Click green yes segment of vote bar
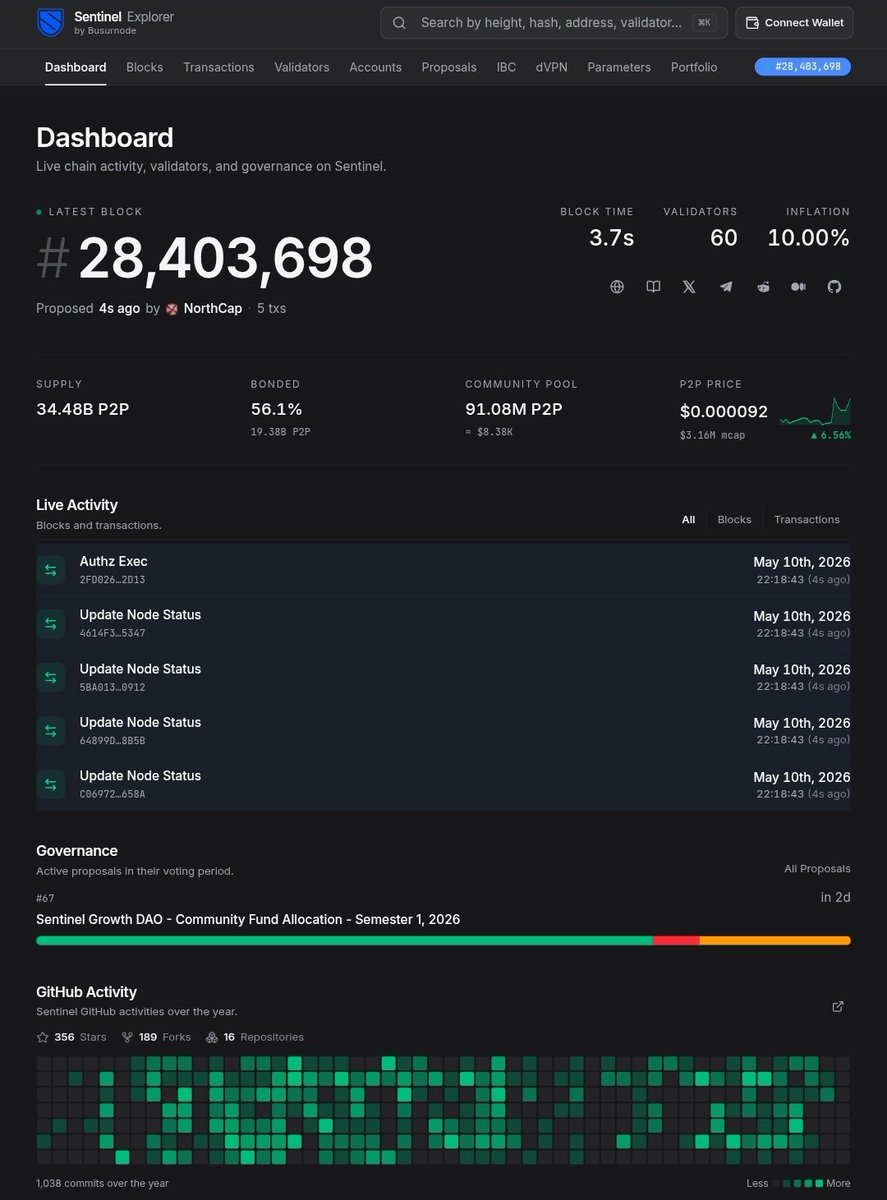This screenshot has height=1200, width=887. click(344, 940)
